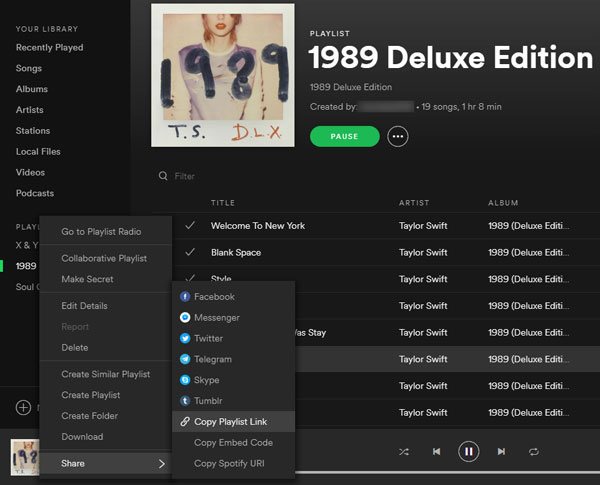Open Recently Played in library
The width and height of the screenshot is (600, 485).
tap(49, 47)
